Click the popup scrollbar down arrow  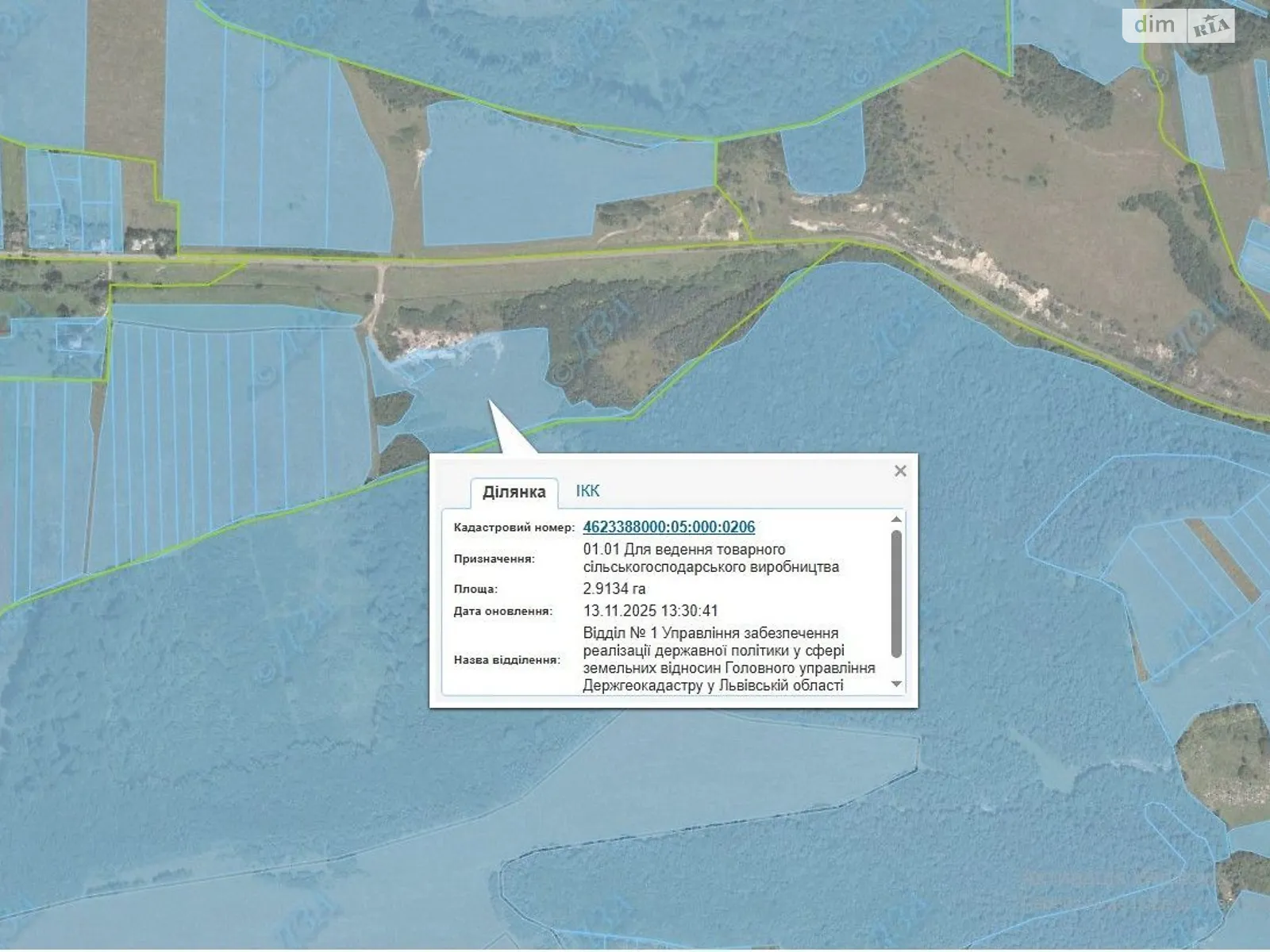(x=896, y=684)
